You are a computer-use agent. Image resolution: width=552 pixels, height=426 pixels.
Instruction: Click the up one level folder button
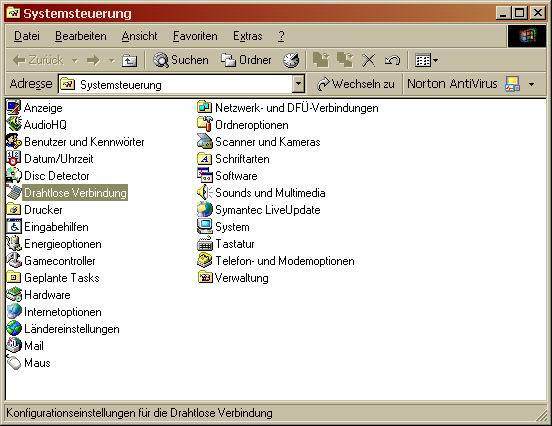pos(129,61)
